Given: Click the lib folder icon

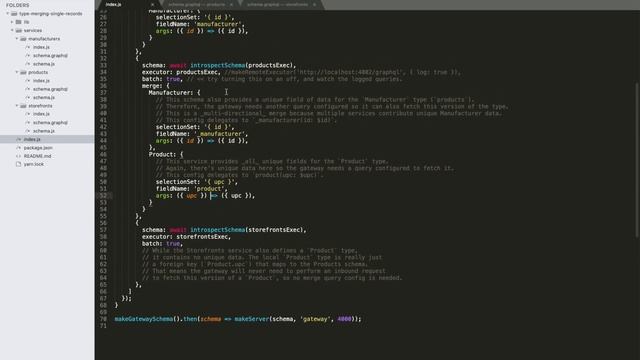Looking at the screenshot, I should point(18,22).
